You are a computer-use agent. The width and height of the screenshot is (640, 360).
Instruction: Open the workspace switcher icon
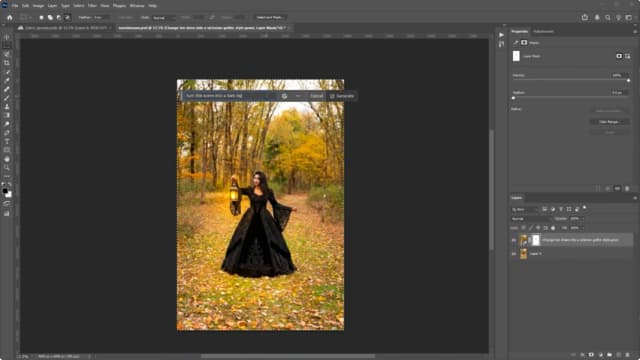pyautogui.click(x=629, y=18)
